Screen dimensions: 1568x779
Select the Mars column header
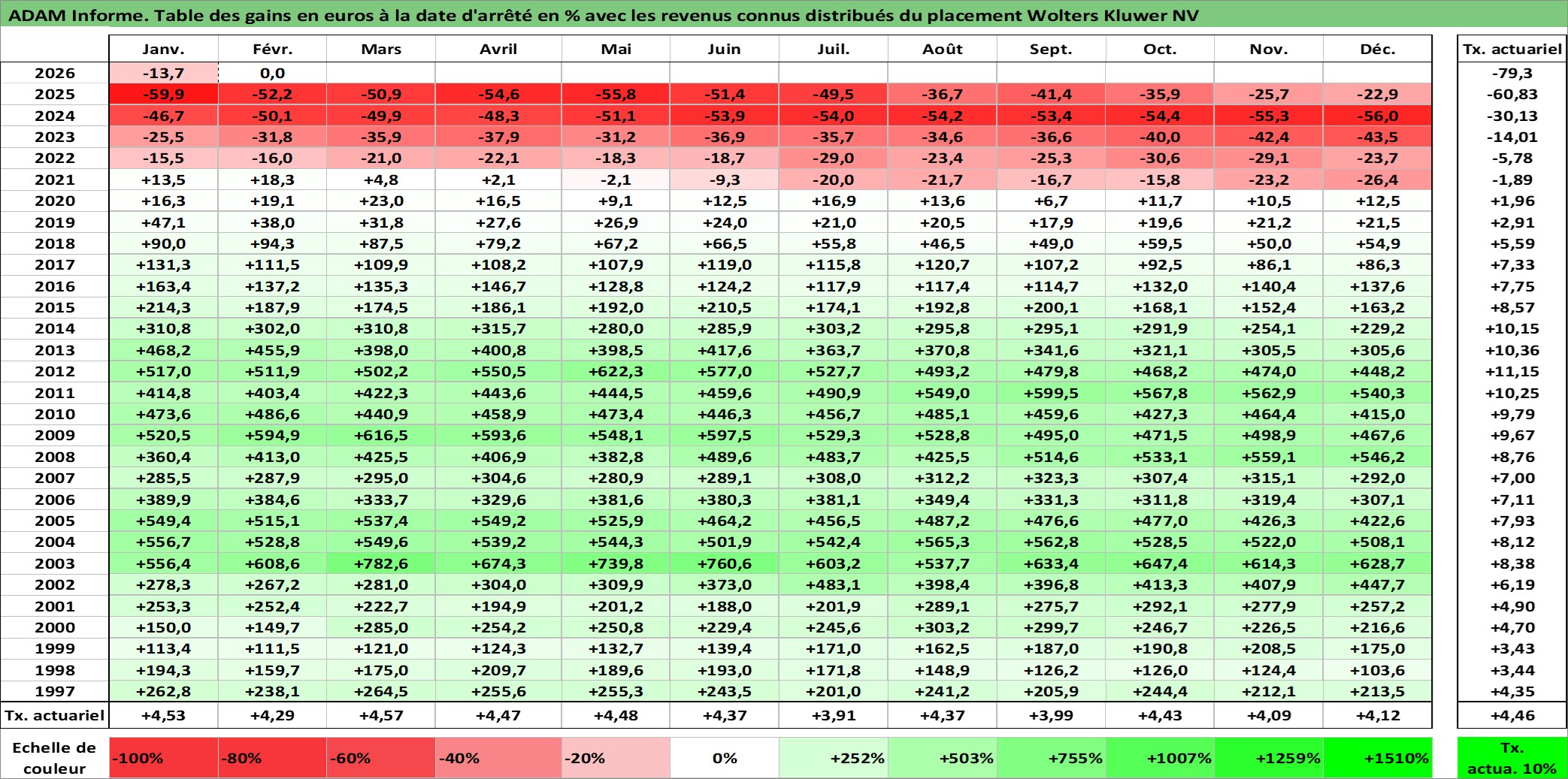[x=381, y=49]
